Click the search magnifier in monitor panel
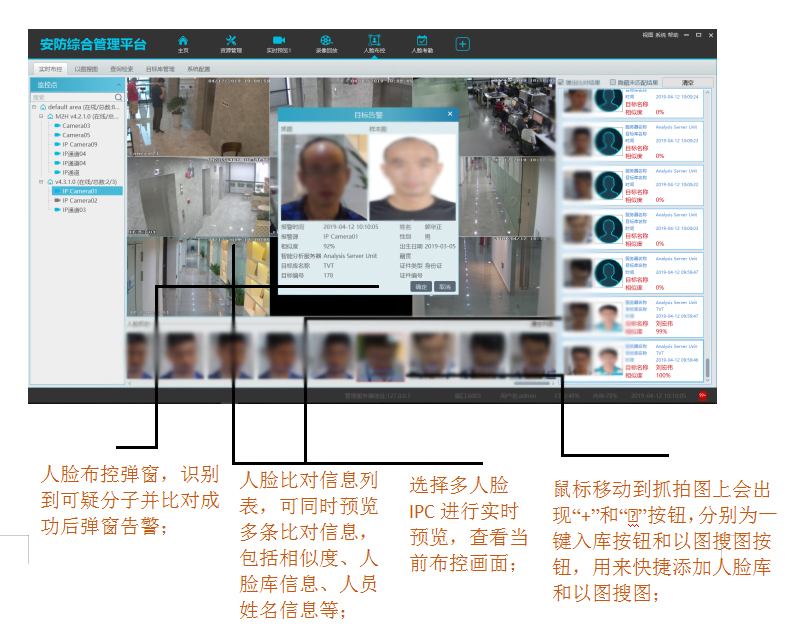806x635 pixels. pos(118,97)
